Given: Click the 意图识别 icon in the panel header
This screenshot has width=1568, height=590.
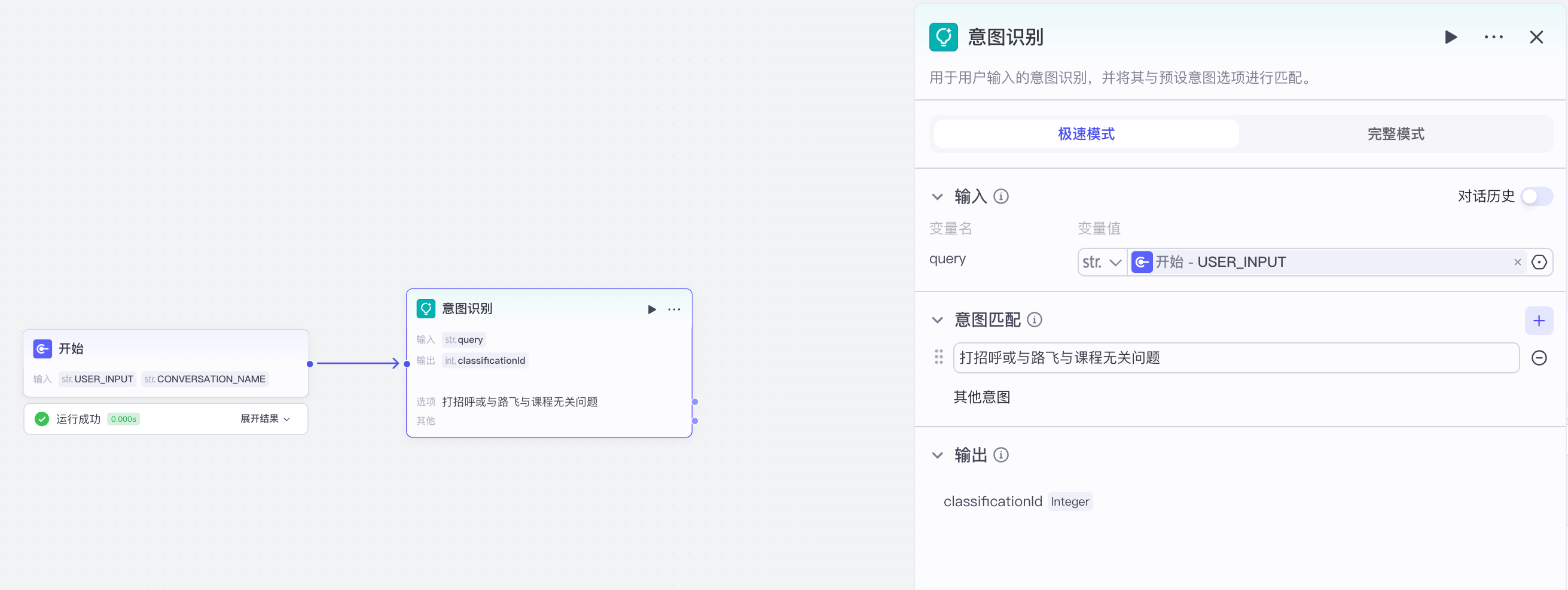Looking at the screenshot, I should coord(943,37).
